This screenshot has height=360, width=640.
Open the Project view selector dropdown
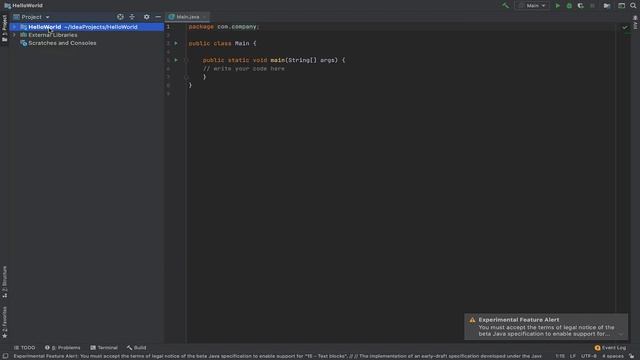click(x=31, y=17)
